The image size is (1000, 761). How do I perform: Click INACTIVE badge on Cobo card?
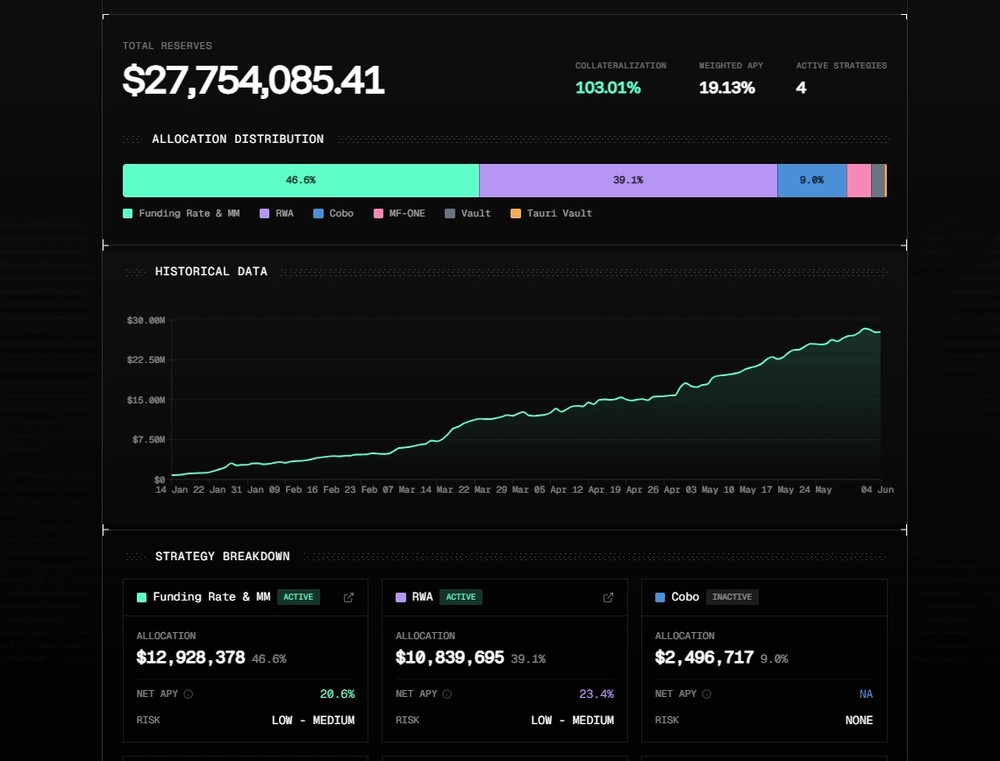pos(732,597)
